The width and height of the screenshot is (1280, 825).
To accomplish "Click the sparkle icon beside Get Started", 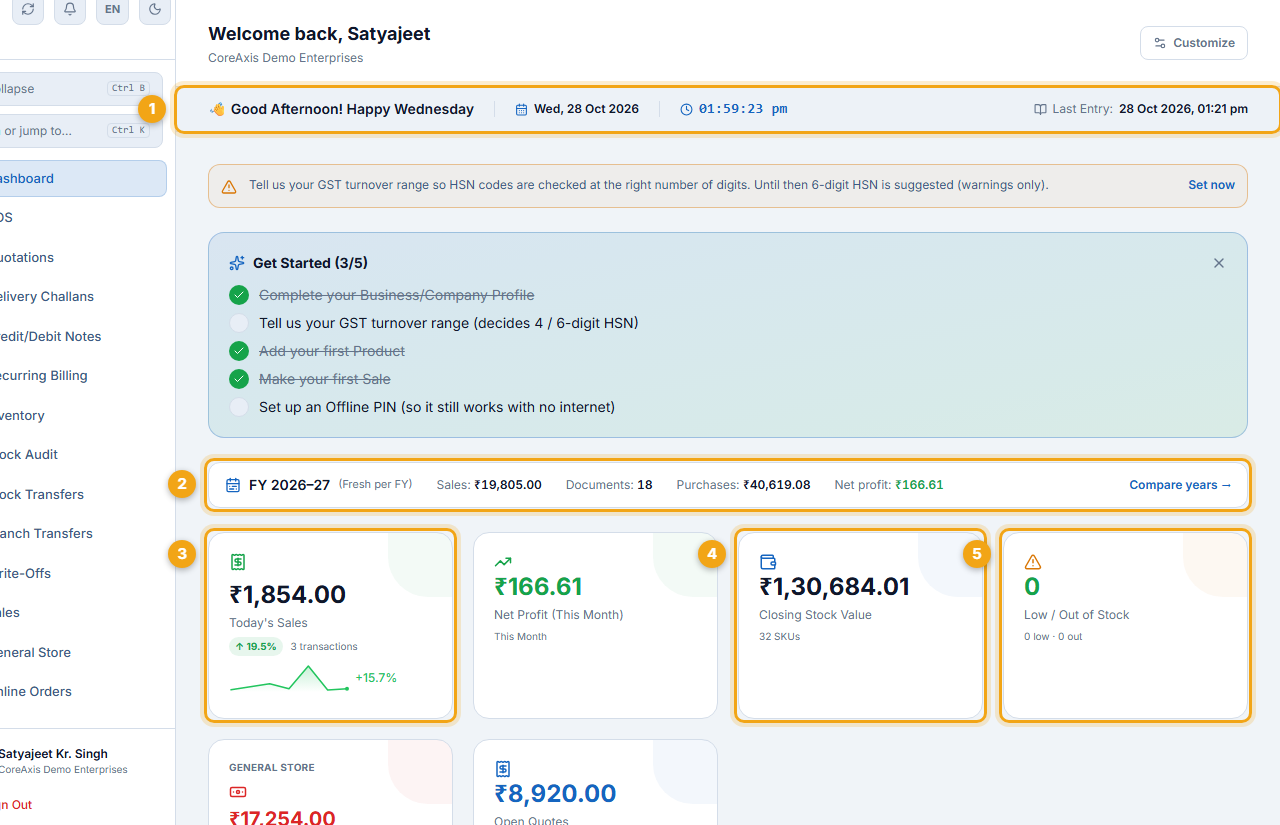I will pyautogui.click(x=237, y=263).
